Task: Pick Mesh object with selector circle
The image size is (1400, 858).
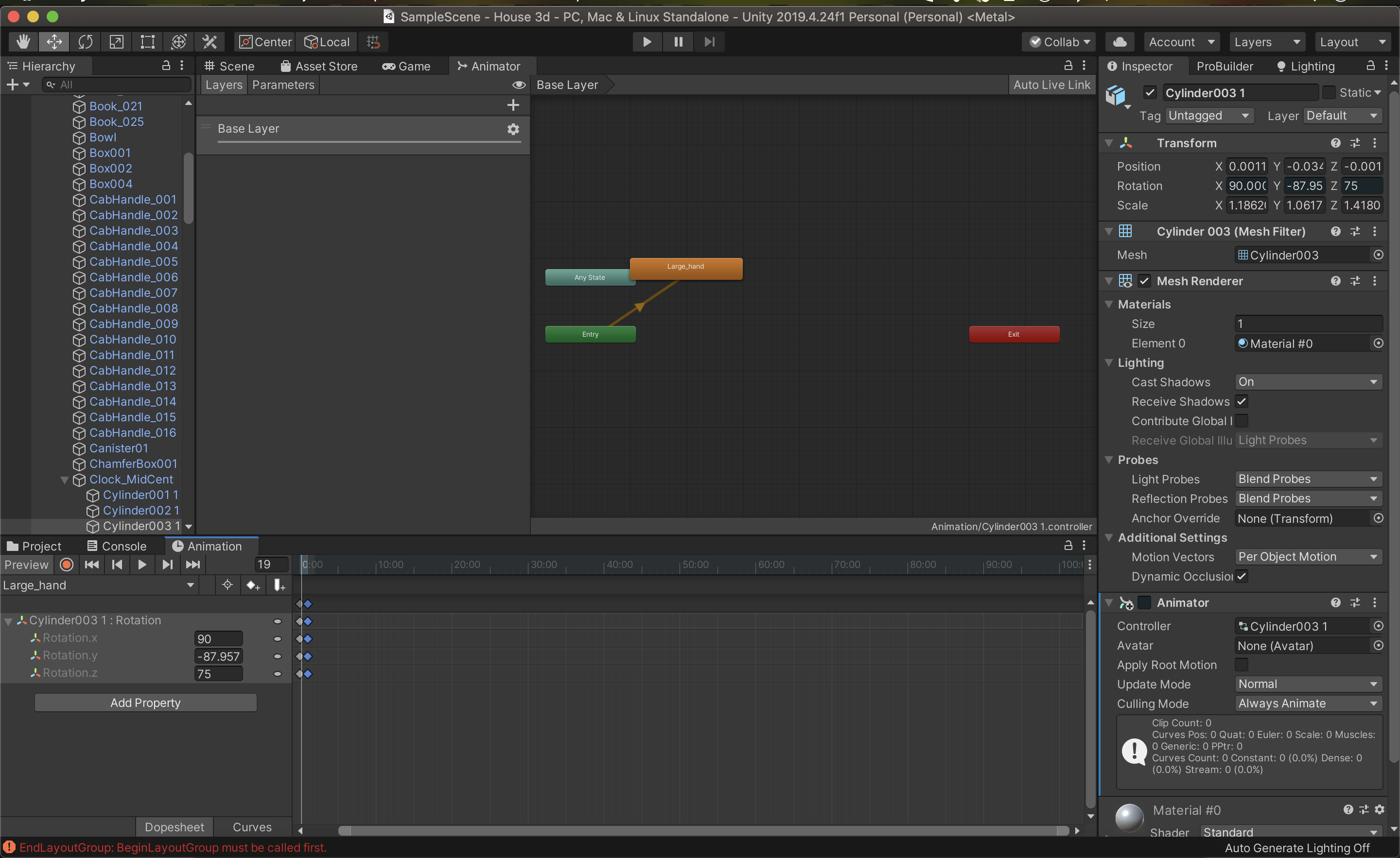Action: pyautogui.click(x=1378, y=255)
